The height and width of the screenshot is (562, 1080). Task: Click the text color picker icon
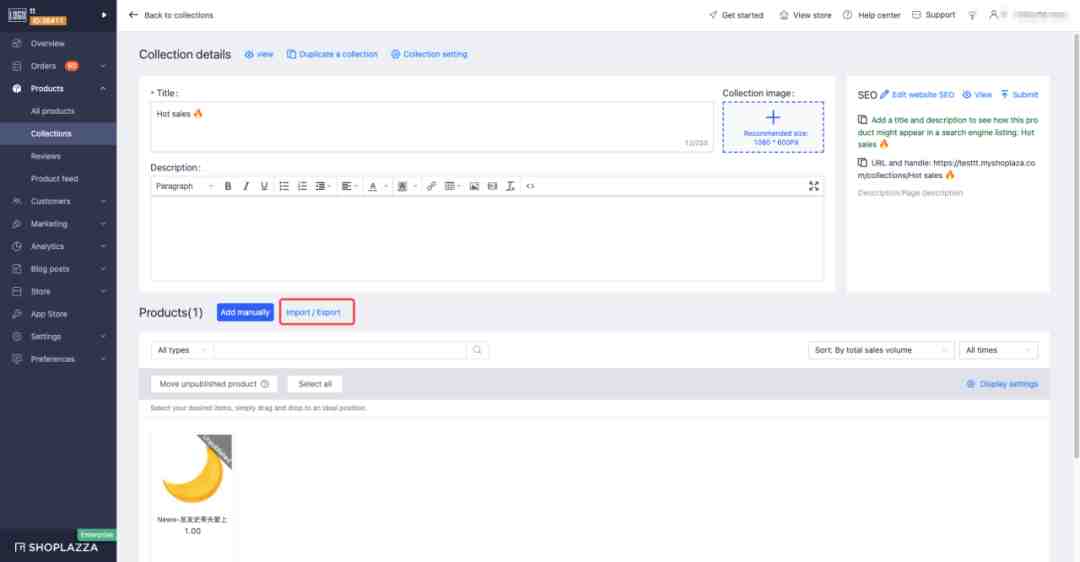(x=373, y=186)
